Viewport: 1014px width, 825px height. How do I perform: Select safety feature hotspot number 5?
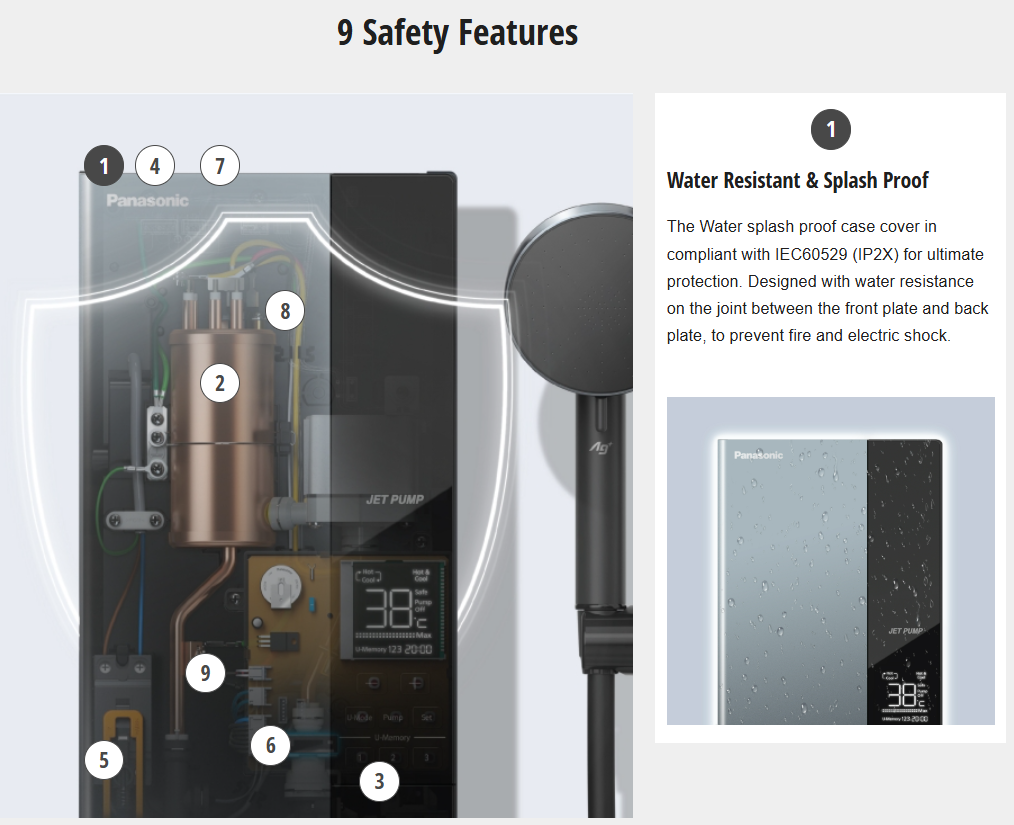click(104, 760)
